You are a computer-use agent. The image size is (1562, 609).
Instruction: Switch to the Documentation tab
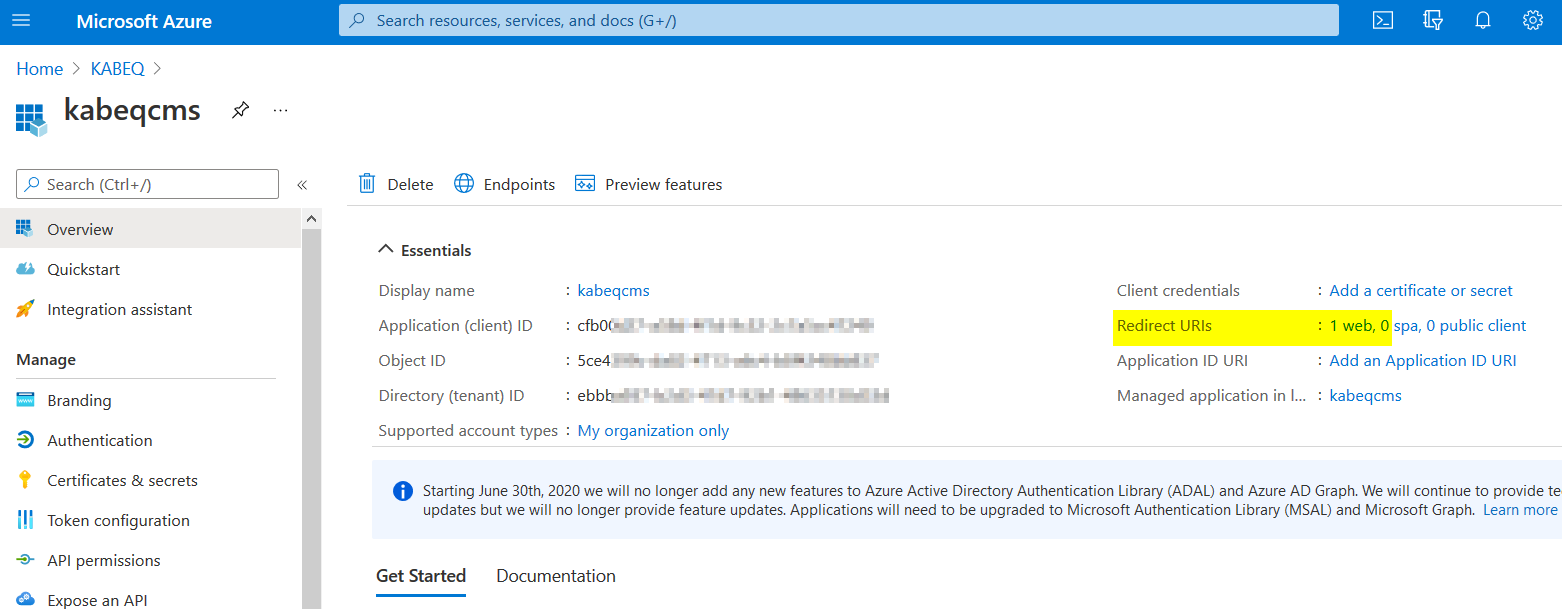[x=556, y=576]
